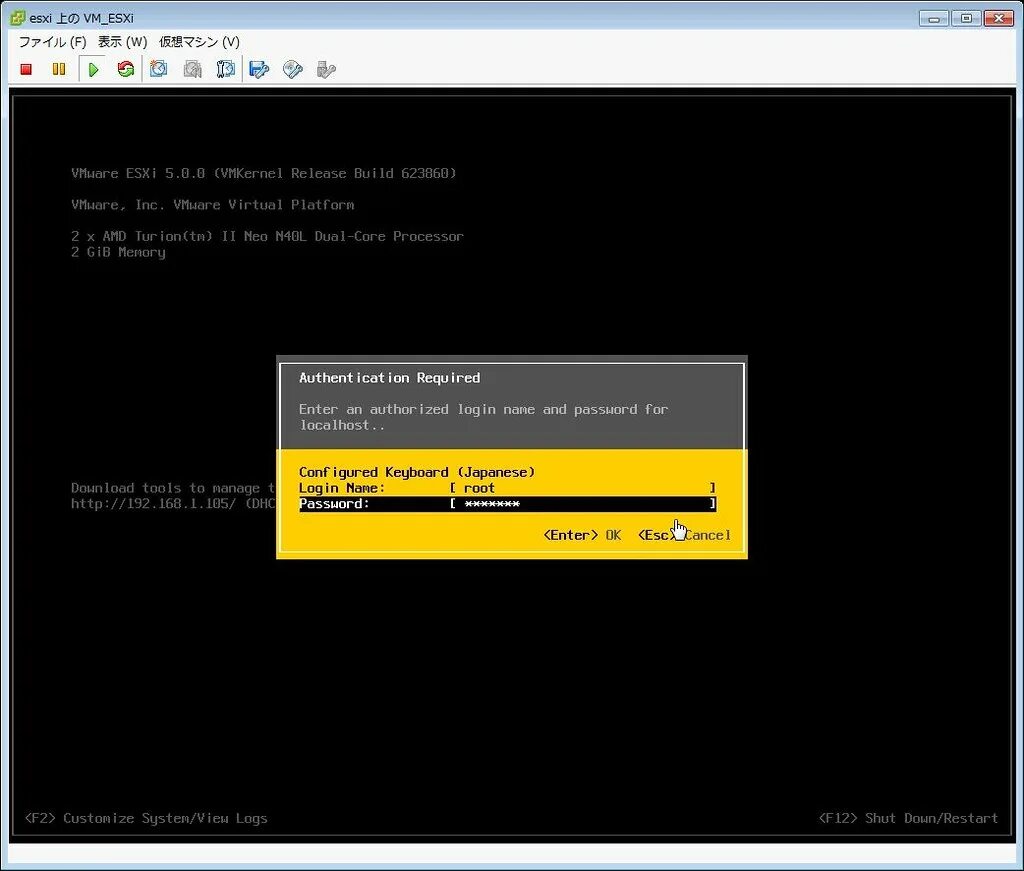Power off VM with red stop icon
Viewport: 1024px width, 871px height.
[26, 69]
